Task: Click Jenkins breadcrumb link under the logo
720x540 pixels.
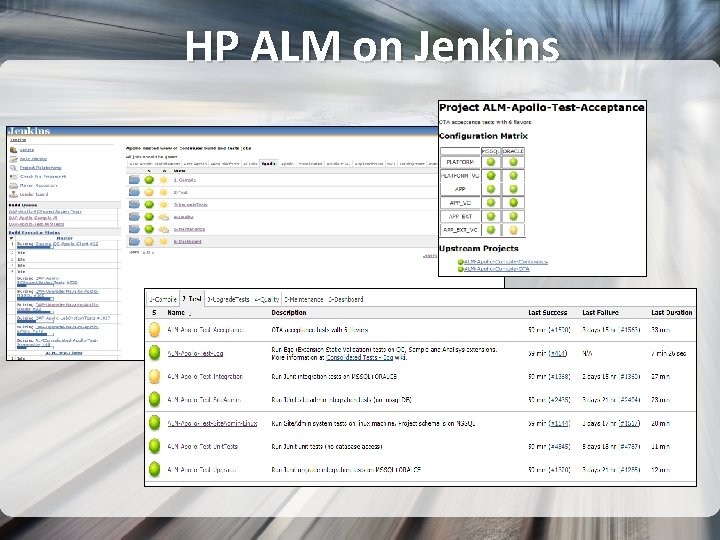Action: 18,140
